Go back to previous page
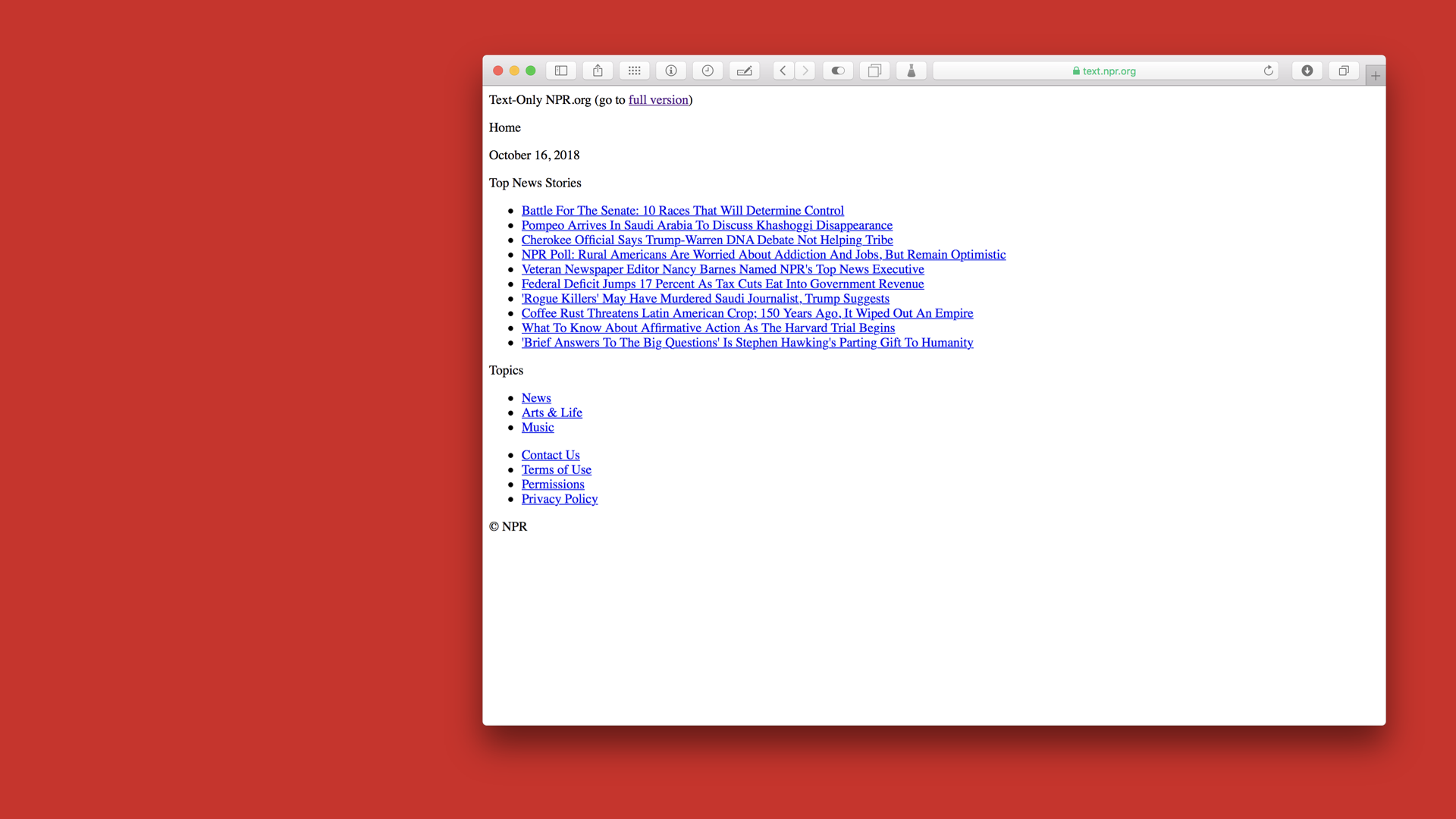The width and height of the screenshot is (1456, 819). click(x=783, y=71)
